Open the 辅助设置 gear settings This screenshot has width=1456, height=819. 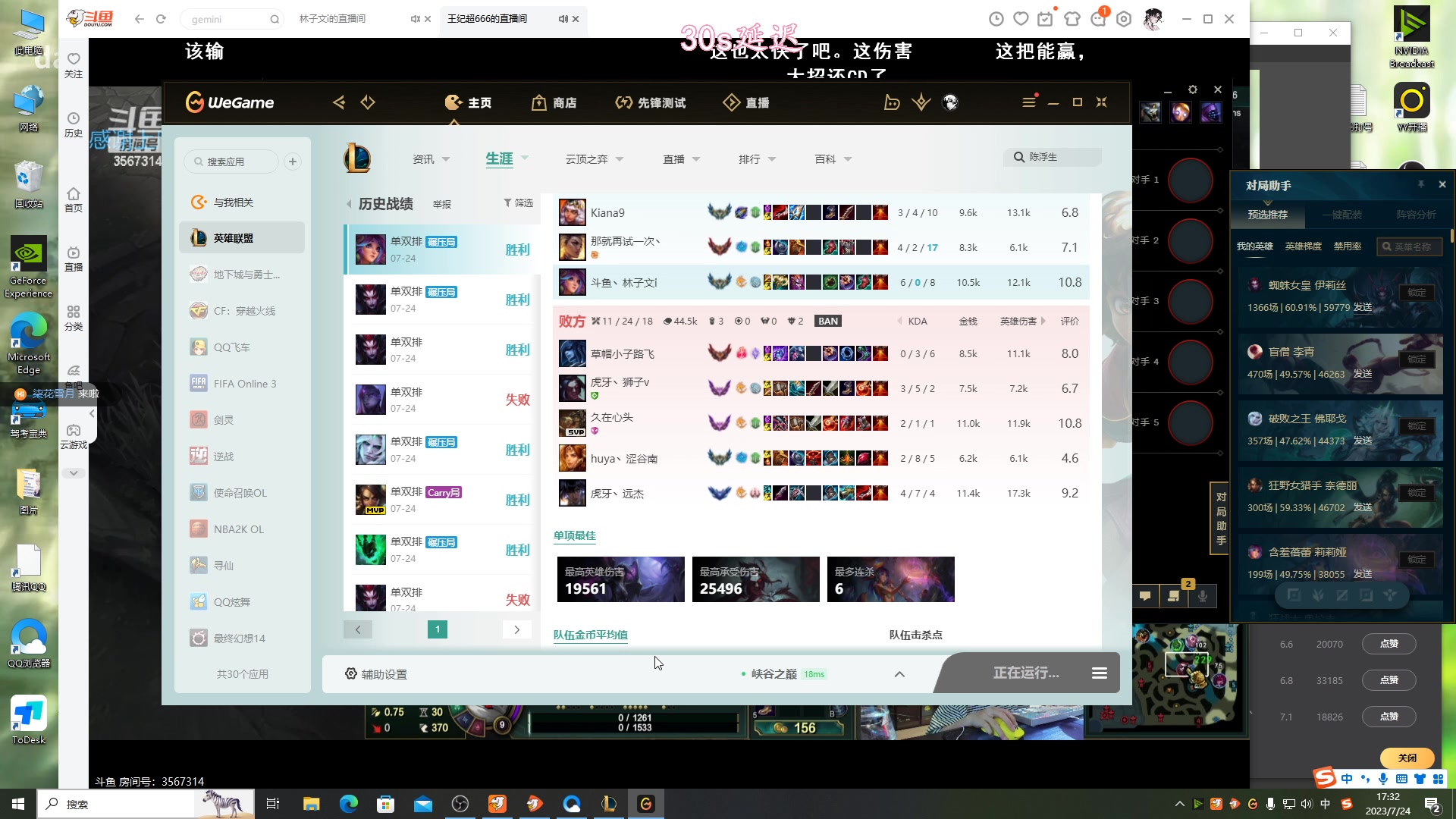pyautogui.click(x=351, y=674)
